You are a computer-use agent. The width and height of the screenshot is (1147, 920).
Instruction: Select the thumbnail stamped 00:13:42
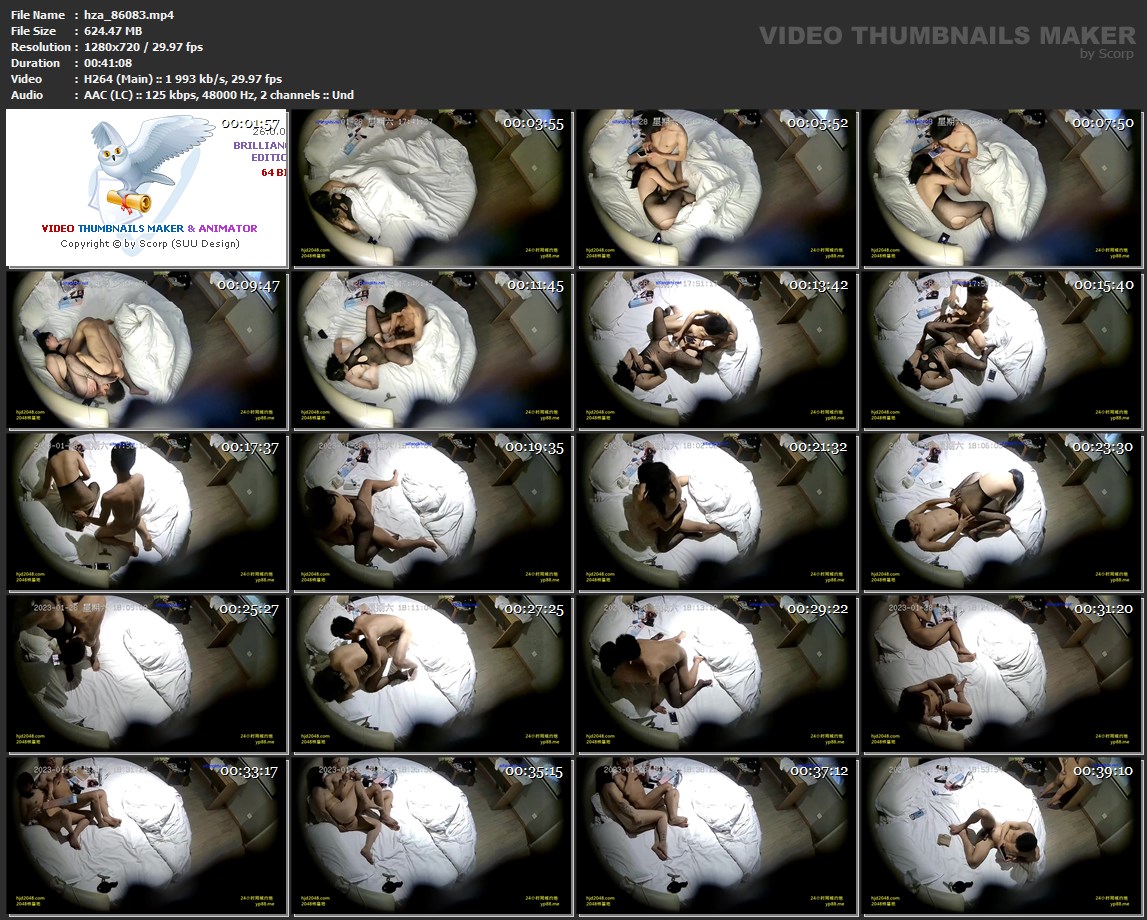pyautogui.click(x=717, y=350)
